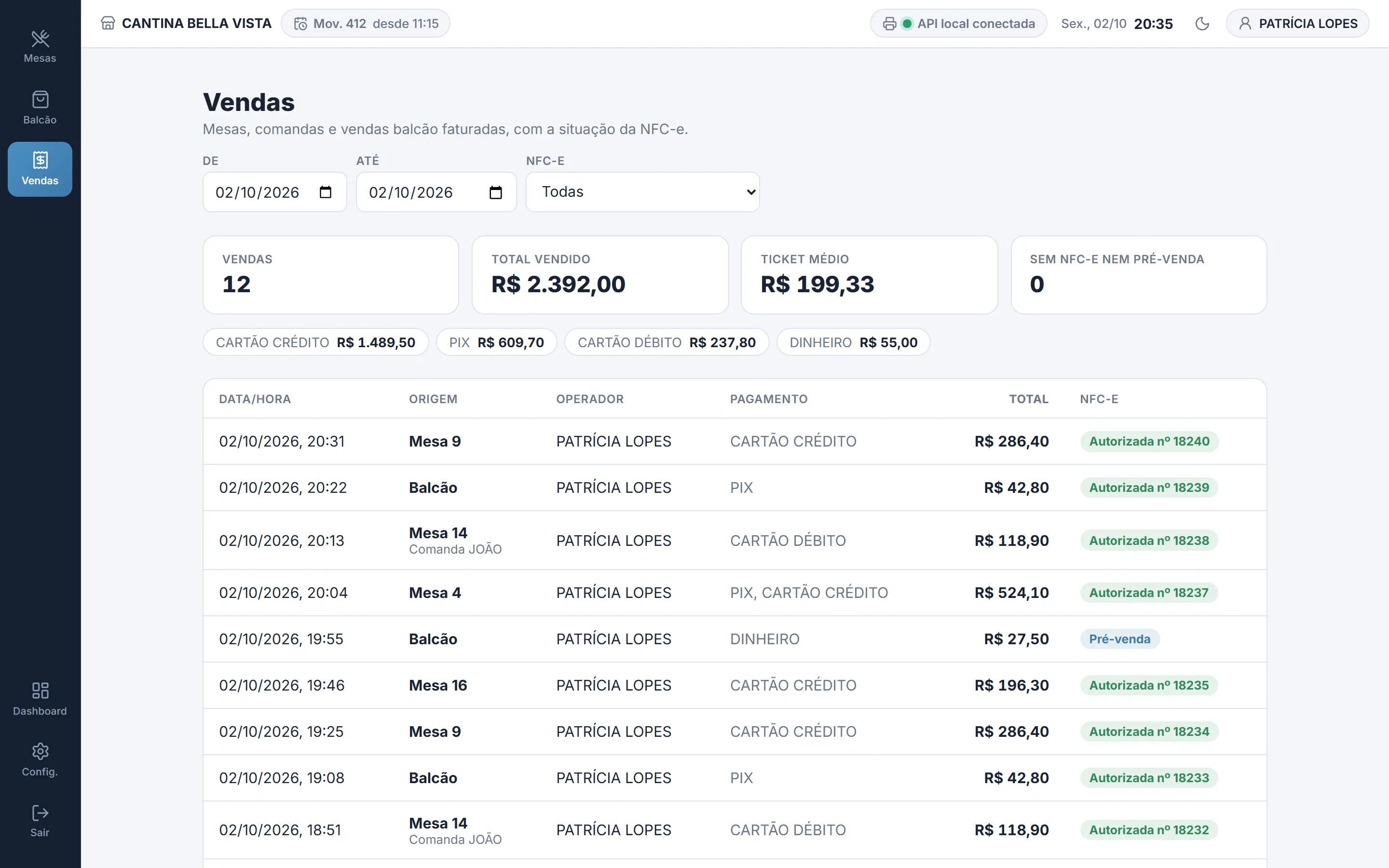Viewport: 1389px width, 868px height.
Task: Click the CANTINA BELLA VISTA store name
Action: point(196,24)
